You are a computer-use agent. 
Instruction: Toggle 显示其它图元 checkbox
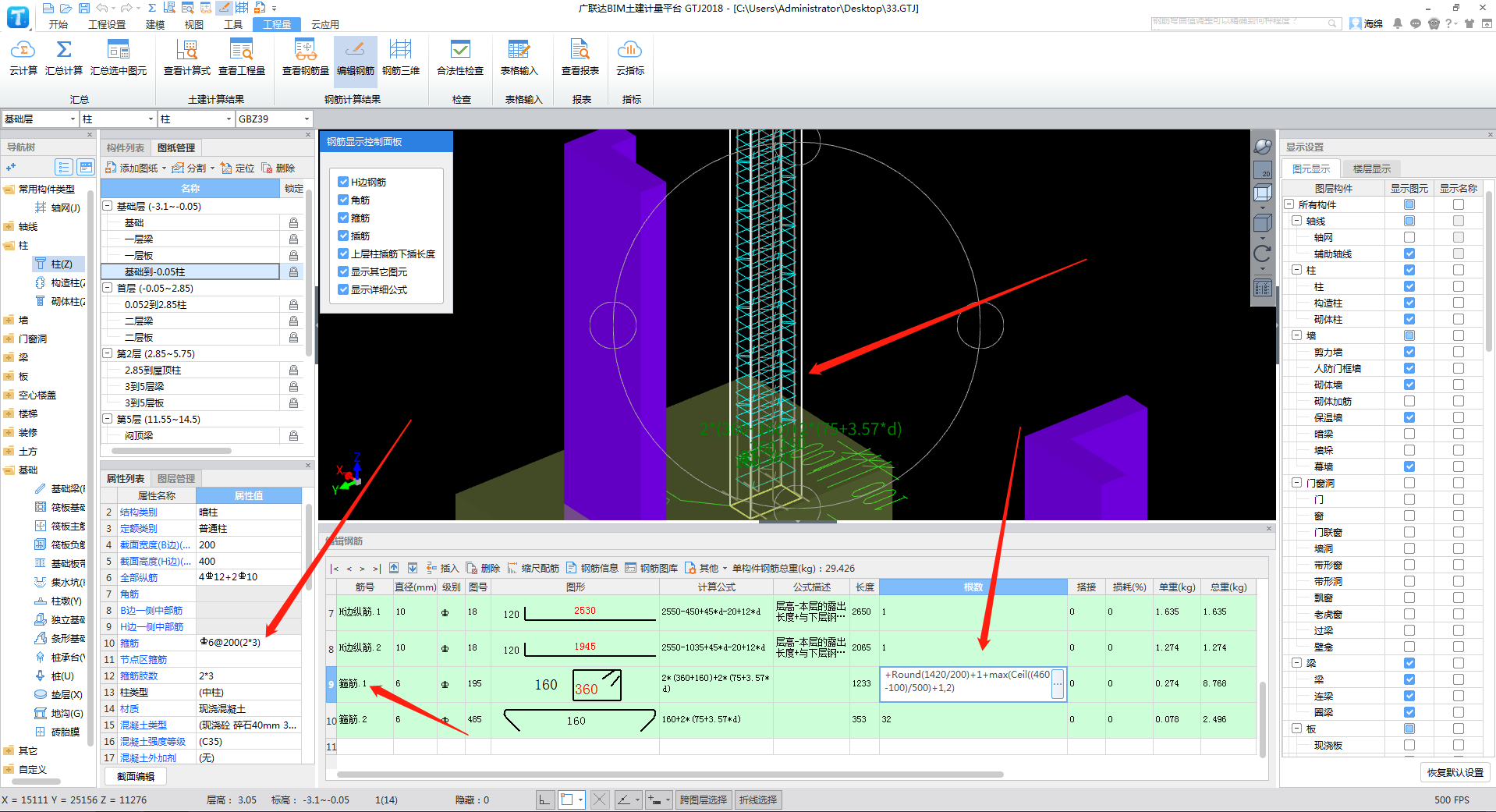click(x=343, y=271)
